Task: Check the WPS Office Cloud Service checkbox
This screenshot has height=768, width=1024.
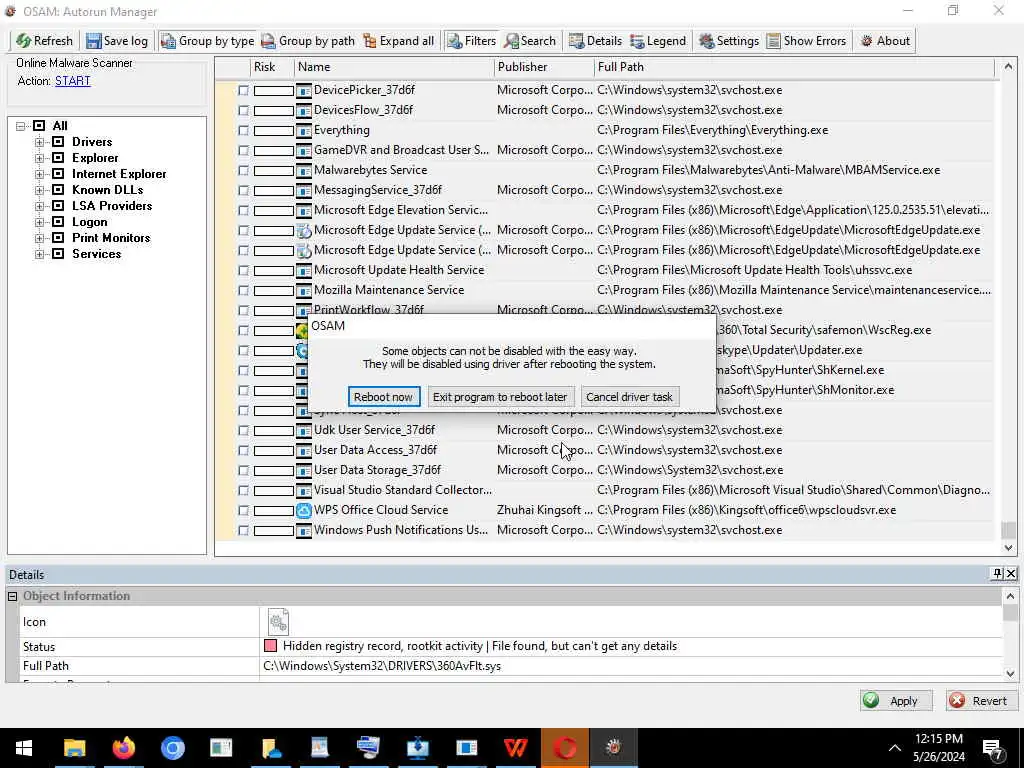Action: [243, 511]
